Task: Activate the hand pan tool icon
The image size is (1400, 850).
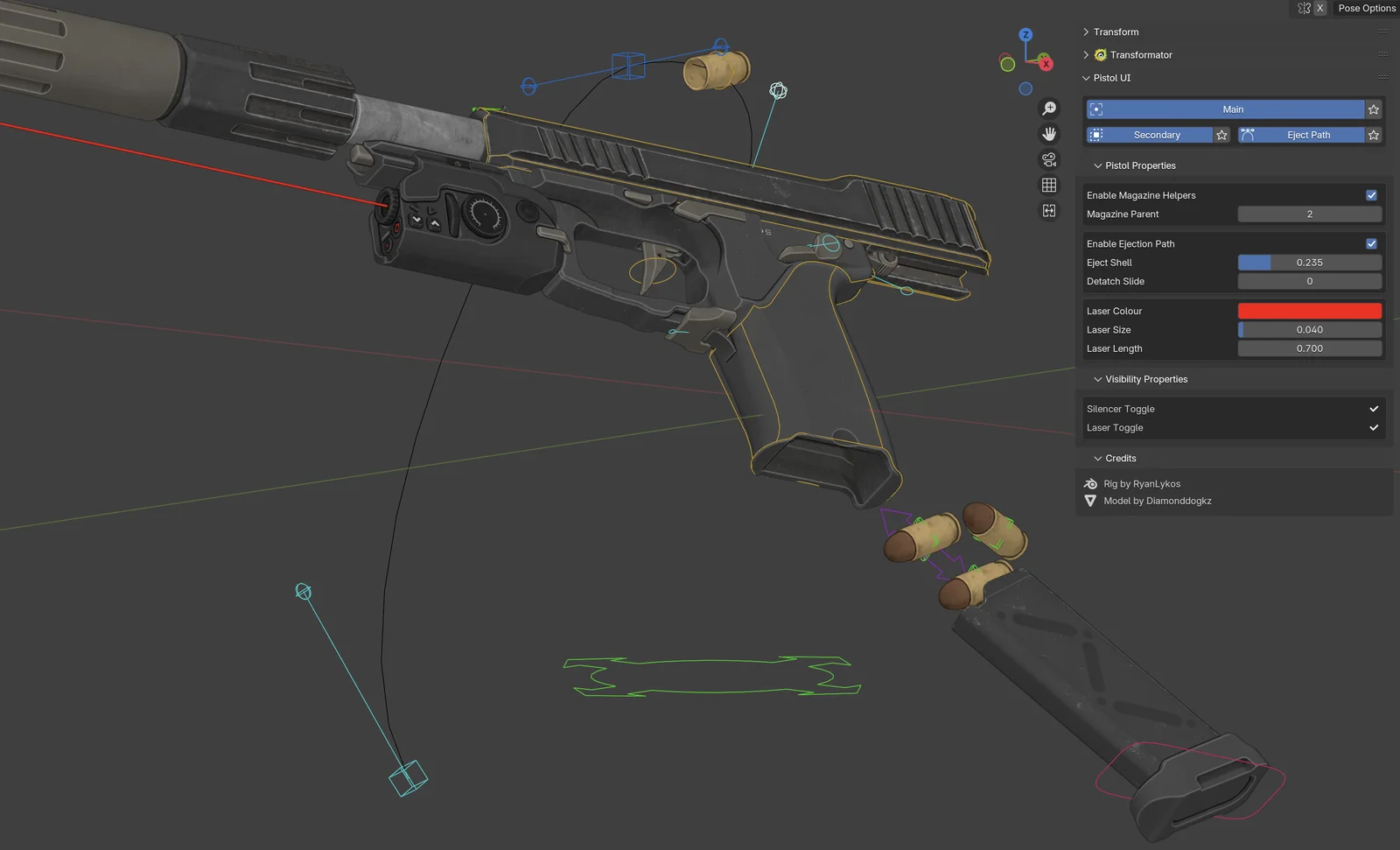Action: coord(1049,134)
